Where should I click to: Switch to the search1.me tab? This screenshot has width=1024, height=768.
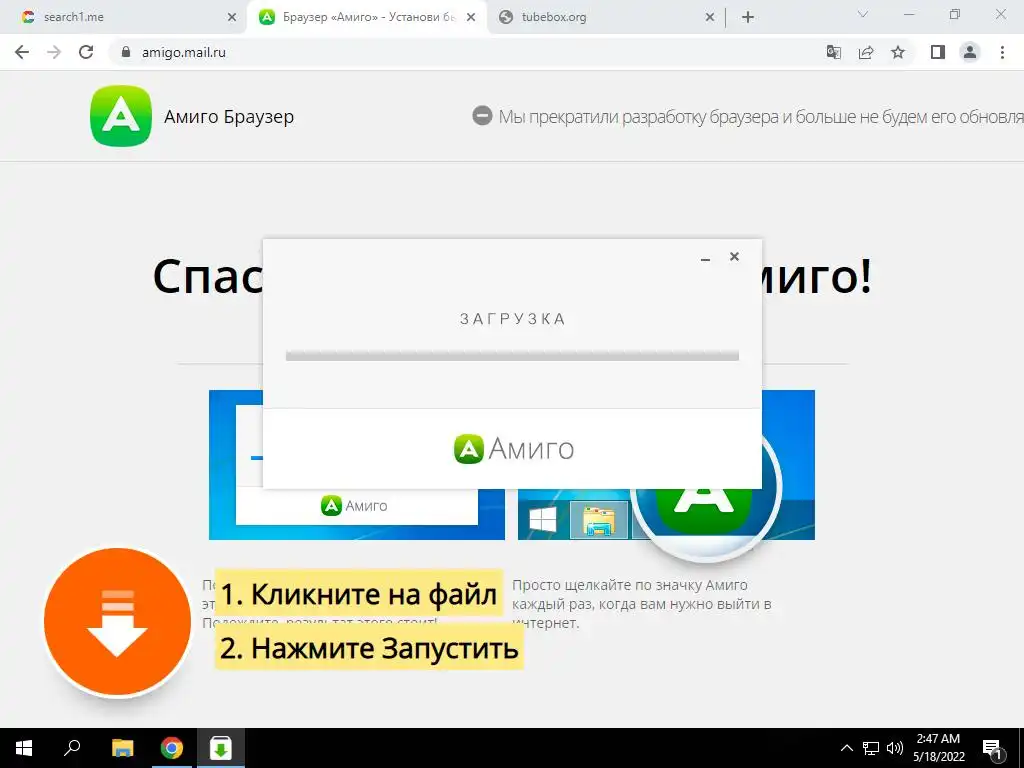click(x=124, y=17)
